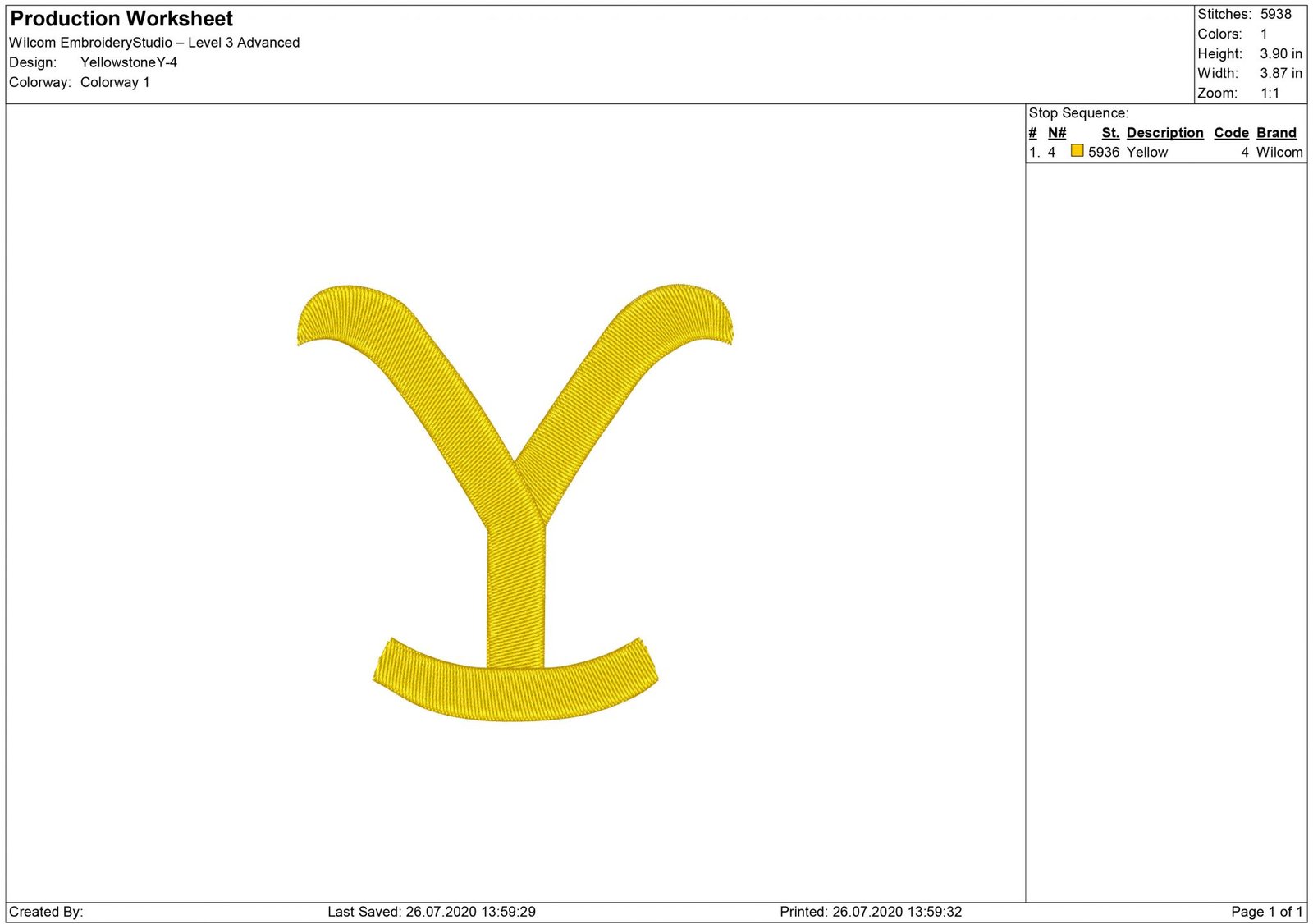This screenshot has height=924, width=1313.
Task: Click the Colorway 1 value
Action: click(x=115, y=82)
